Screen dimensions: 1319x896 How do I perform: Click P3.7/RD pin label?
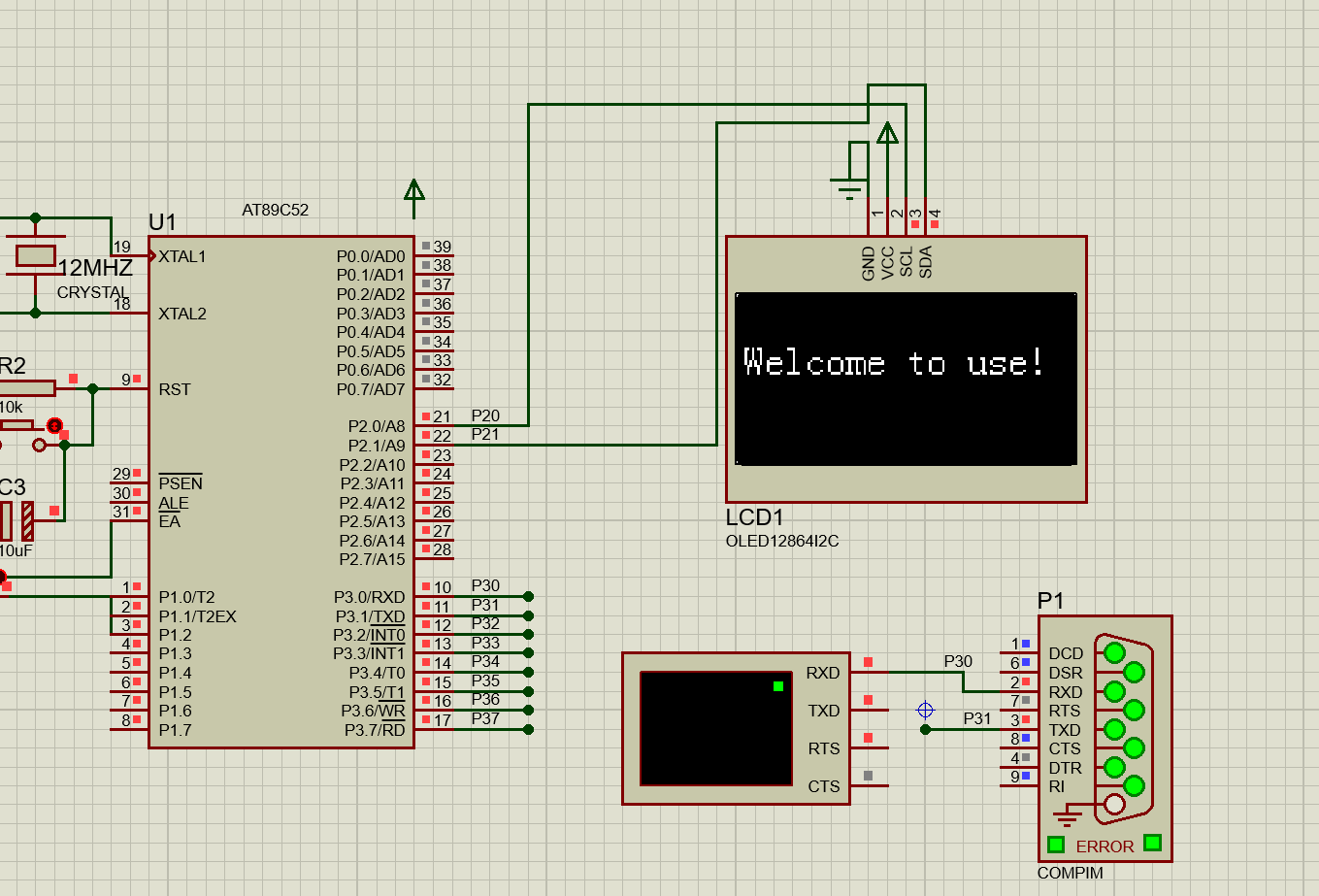pyautogui.click(x=375, y=730)
